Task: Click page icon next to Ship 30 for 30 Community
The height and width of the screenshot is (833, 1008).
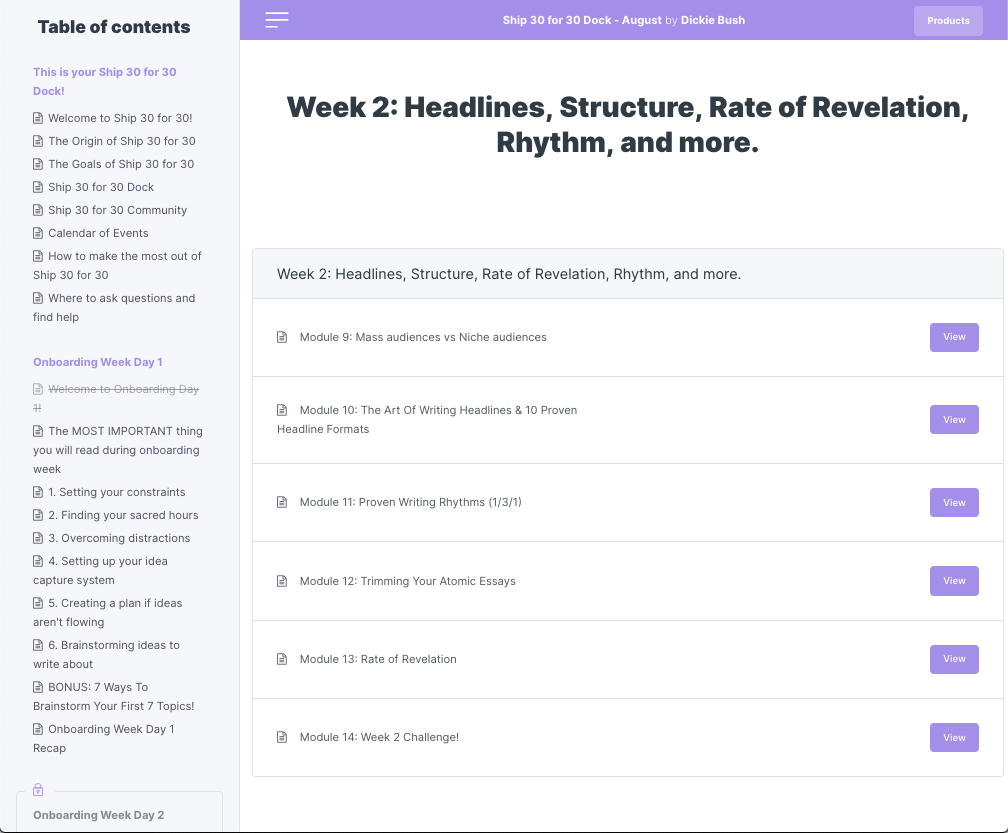Action: click(x=38, y=210)
